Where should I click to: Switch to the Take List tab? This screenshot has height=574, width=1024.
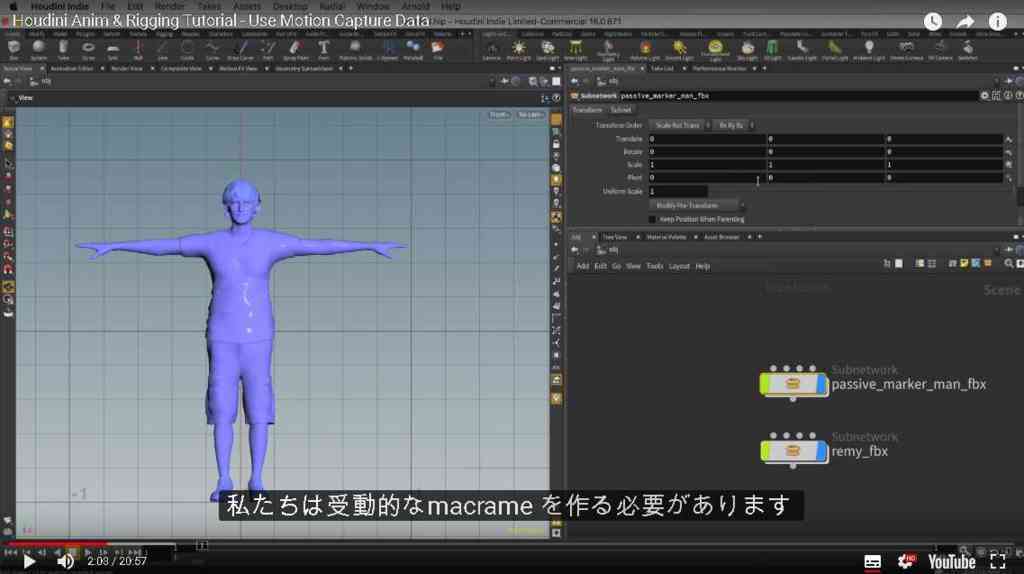coord(662,69)
